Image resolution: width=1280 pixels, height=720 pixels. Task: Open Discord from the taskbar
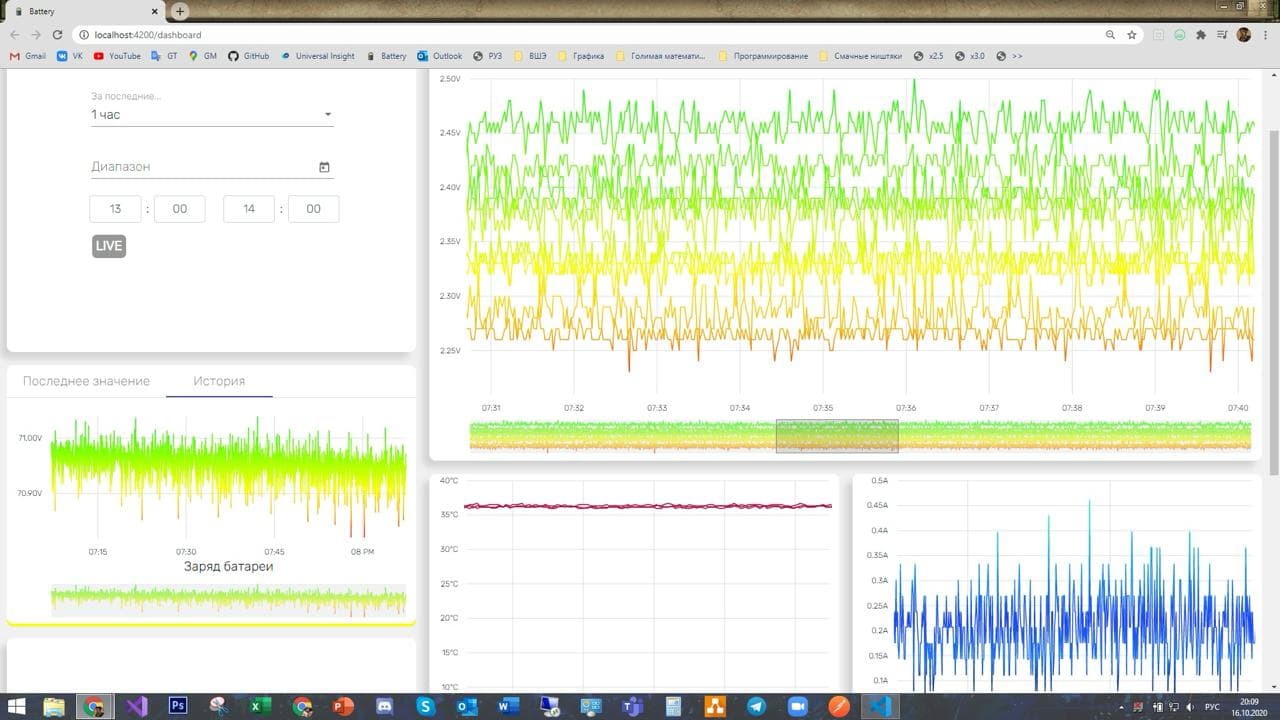(x=384, y=706)
